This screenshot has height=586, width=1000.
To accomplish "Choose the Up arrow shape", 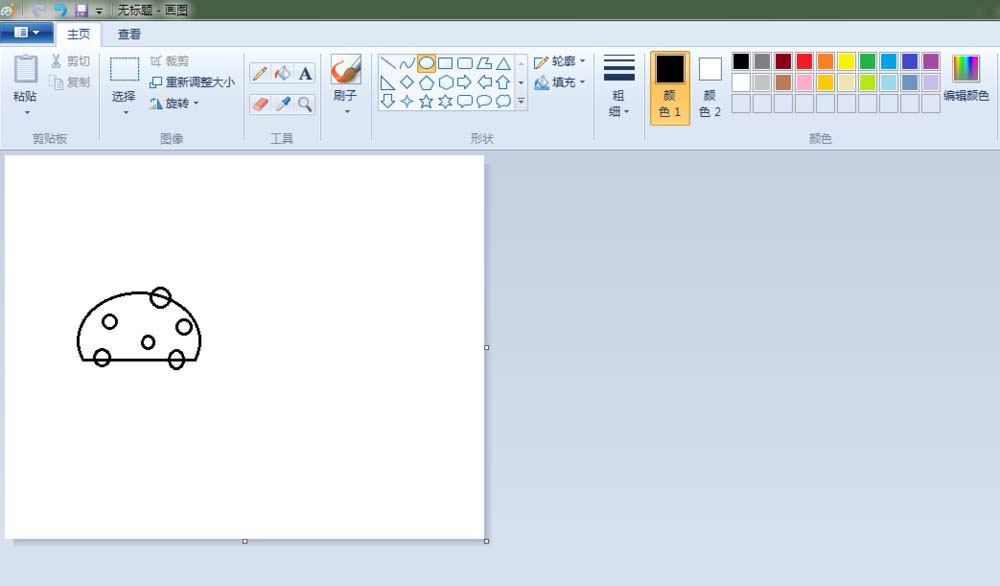I will (503, 82).
